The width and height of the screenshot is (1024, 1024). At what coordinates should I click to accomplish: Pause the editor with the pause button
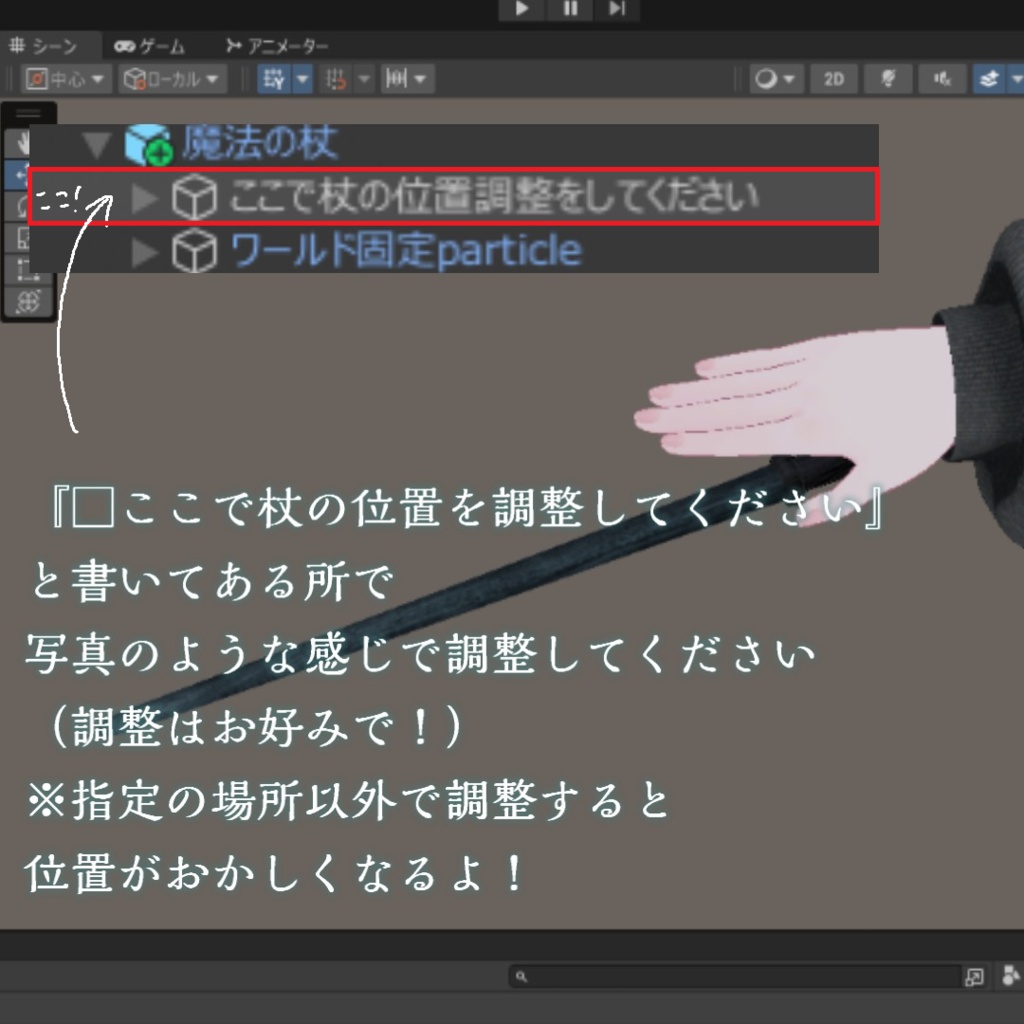(x=569, y=9)
